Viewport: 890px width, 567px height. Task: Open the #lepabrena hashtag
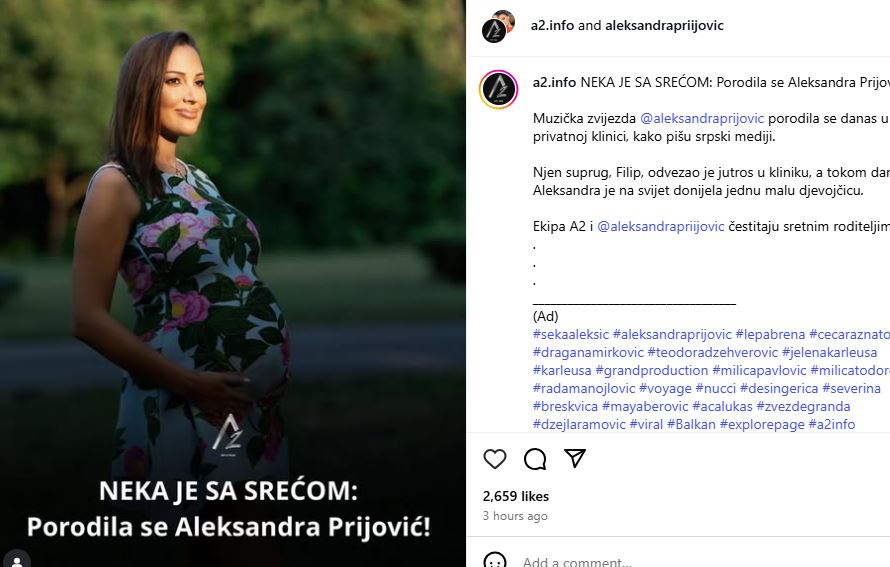point(770,334)
